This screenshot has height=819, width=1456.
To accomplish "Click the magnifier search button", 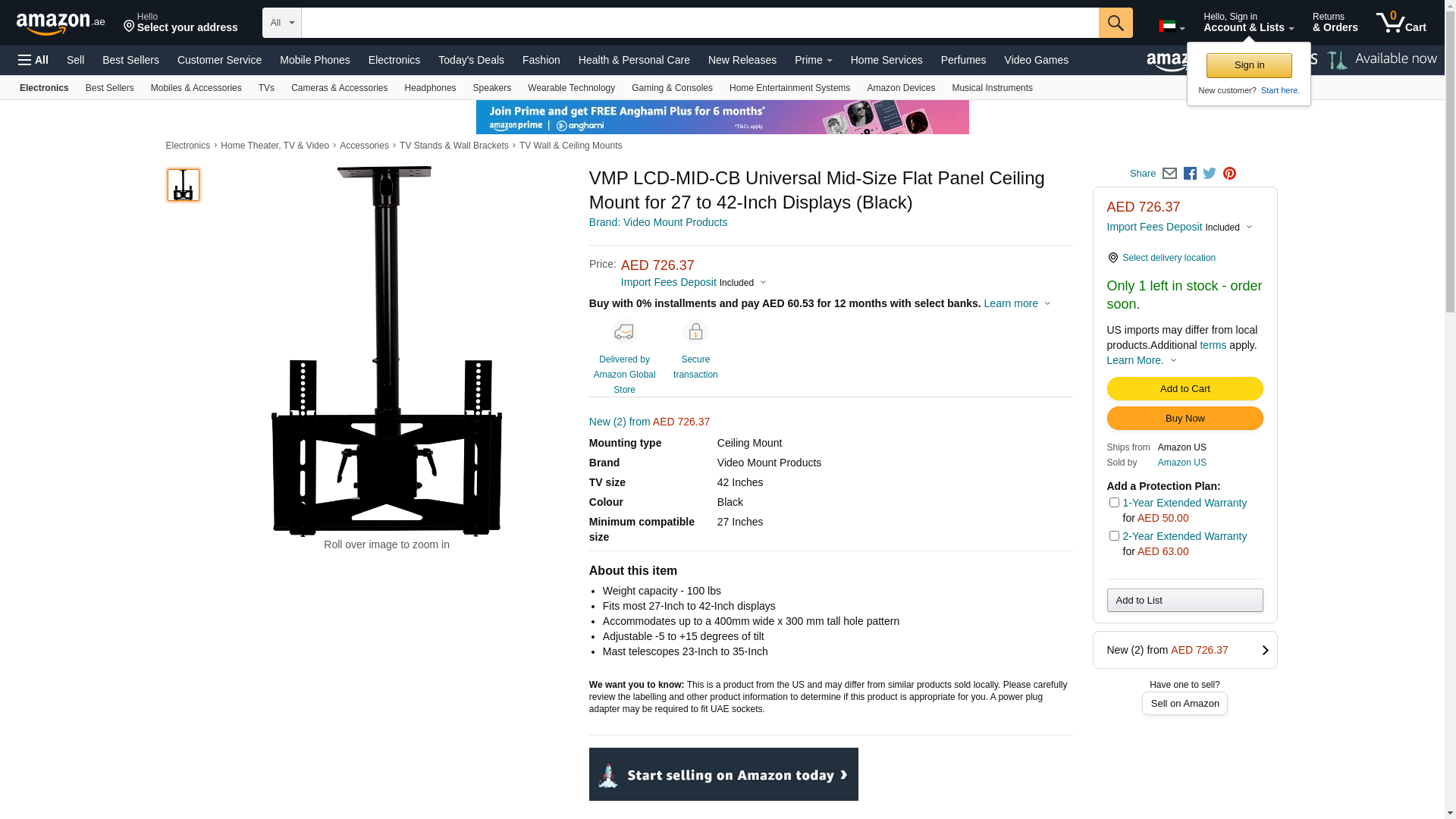I will pos(1116,23).
